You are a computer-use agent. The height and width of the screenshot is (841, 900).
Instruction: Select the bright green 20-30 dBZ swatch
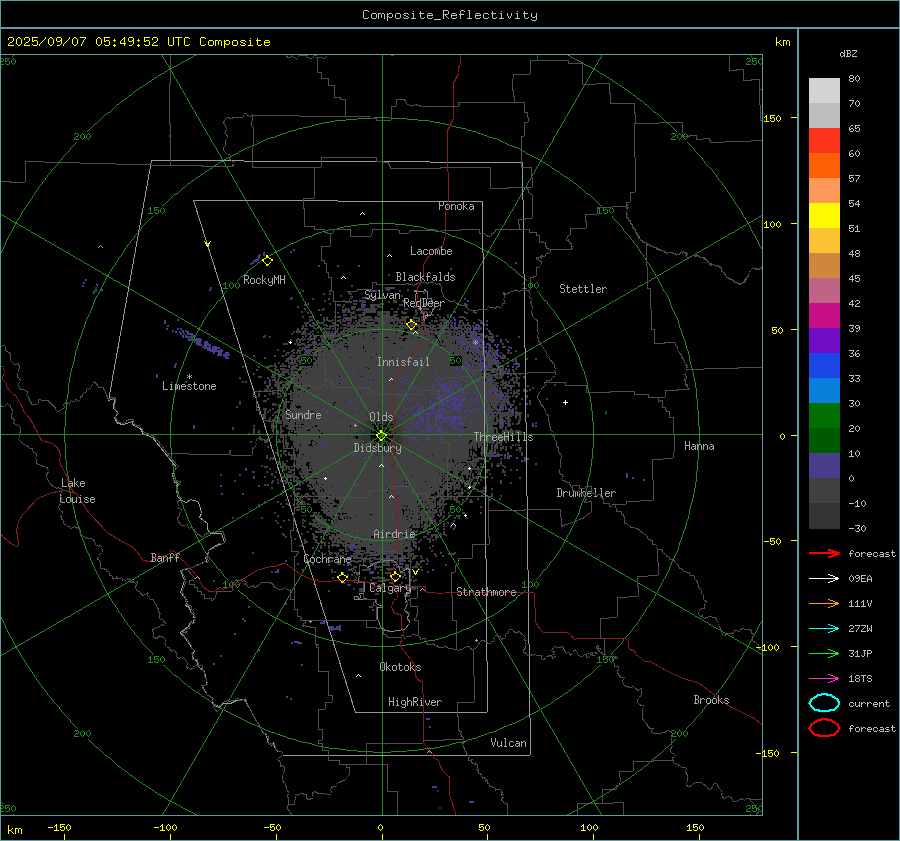pos(824,416)
